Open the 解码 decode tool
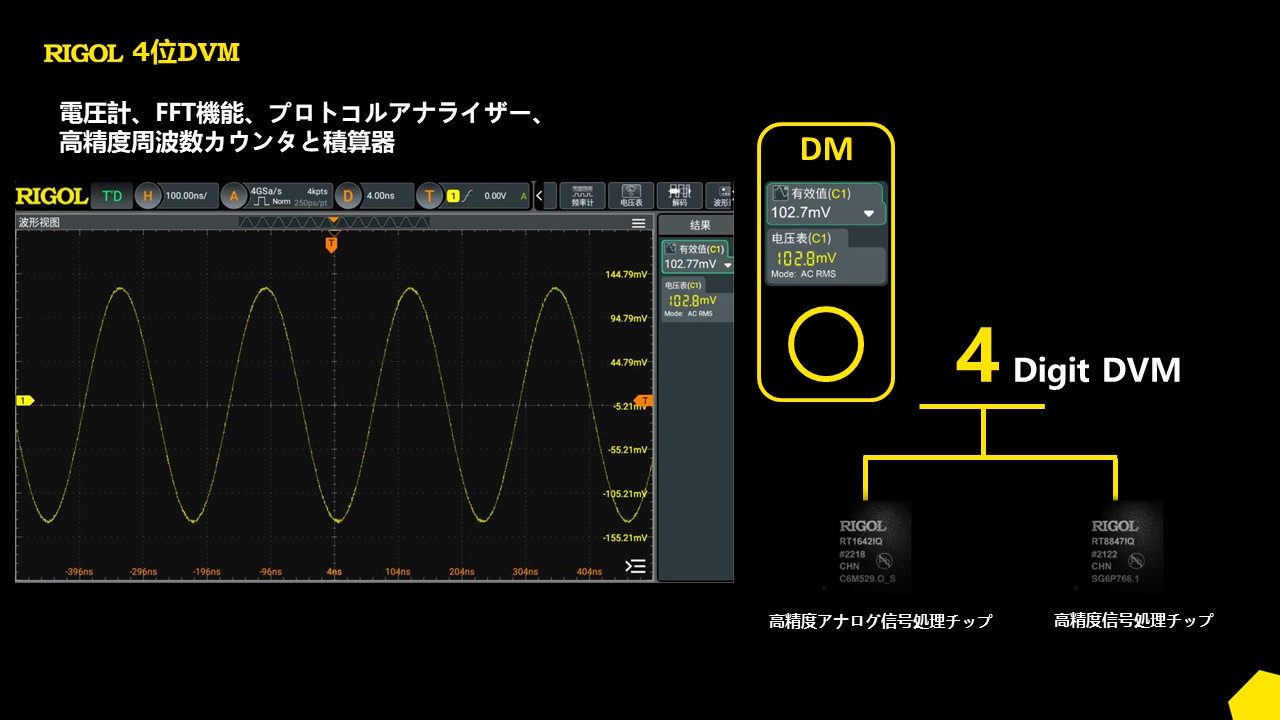The height and width of the screenshot is (720, 1280). point(680,195)
